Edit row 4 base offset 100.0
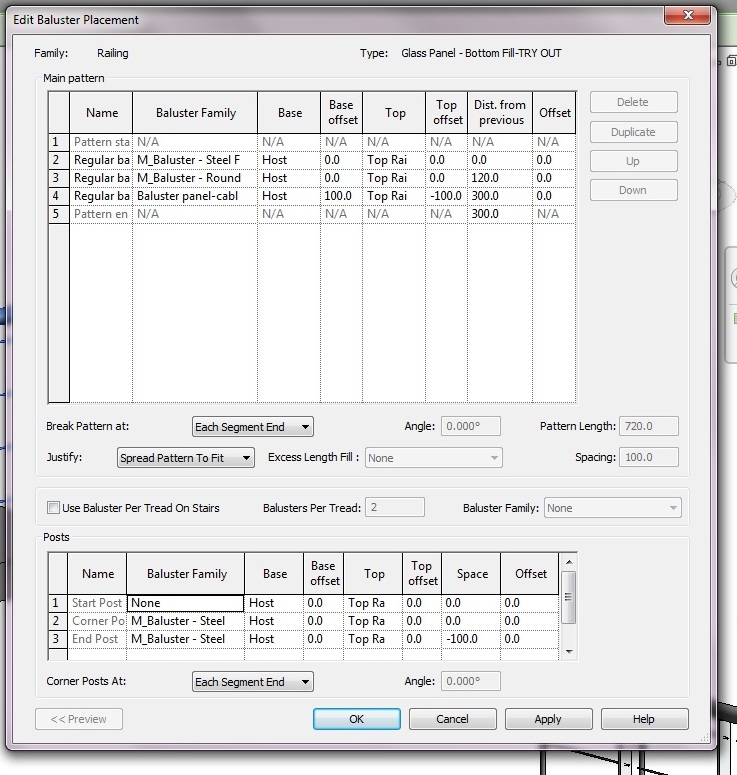737x775 pixels. (x=340, y=196)
